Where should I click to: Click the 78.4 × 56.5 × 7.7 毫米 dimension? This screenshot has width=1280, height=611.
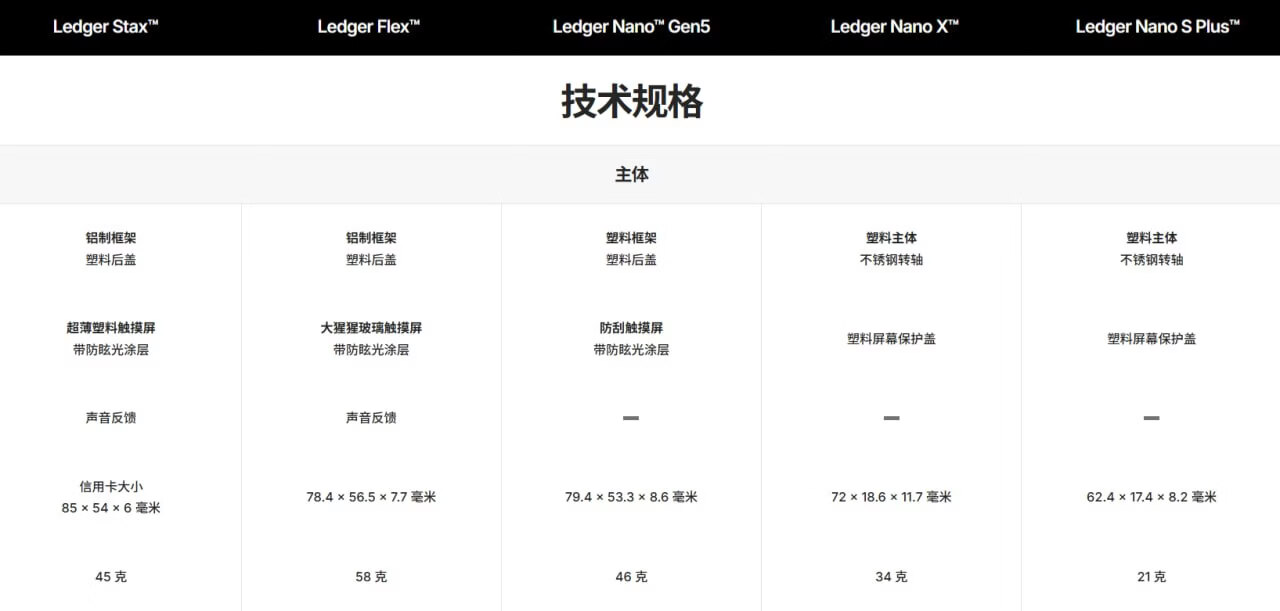tap(371, 497)
